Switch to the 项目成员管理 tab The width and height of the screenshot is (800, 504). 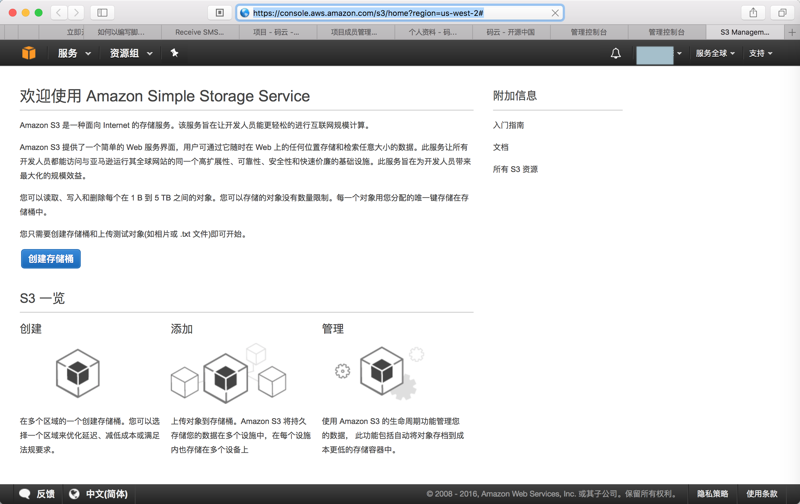pyautogui.click(x=354, y=32)
